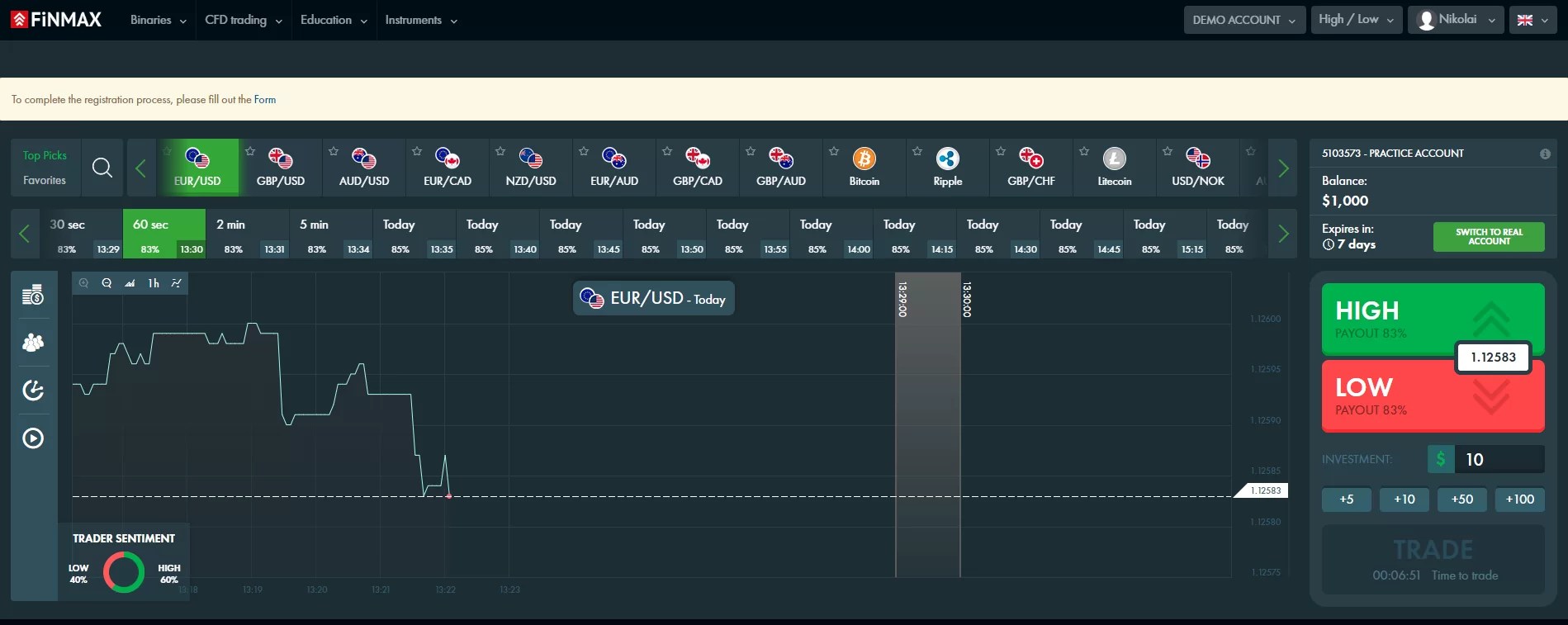This screenshot has width=1568, height=625.
Task: Click the investment amount field
Action: click(1499, 459)
